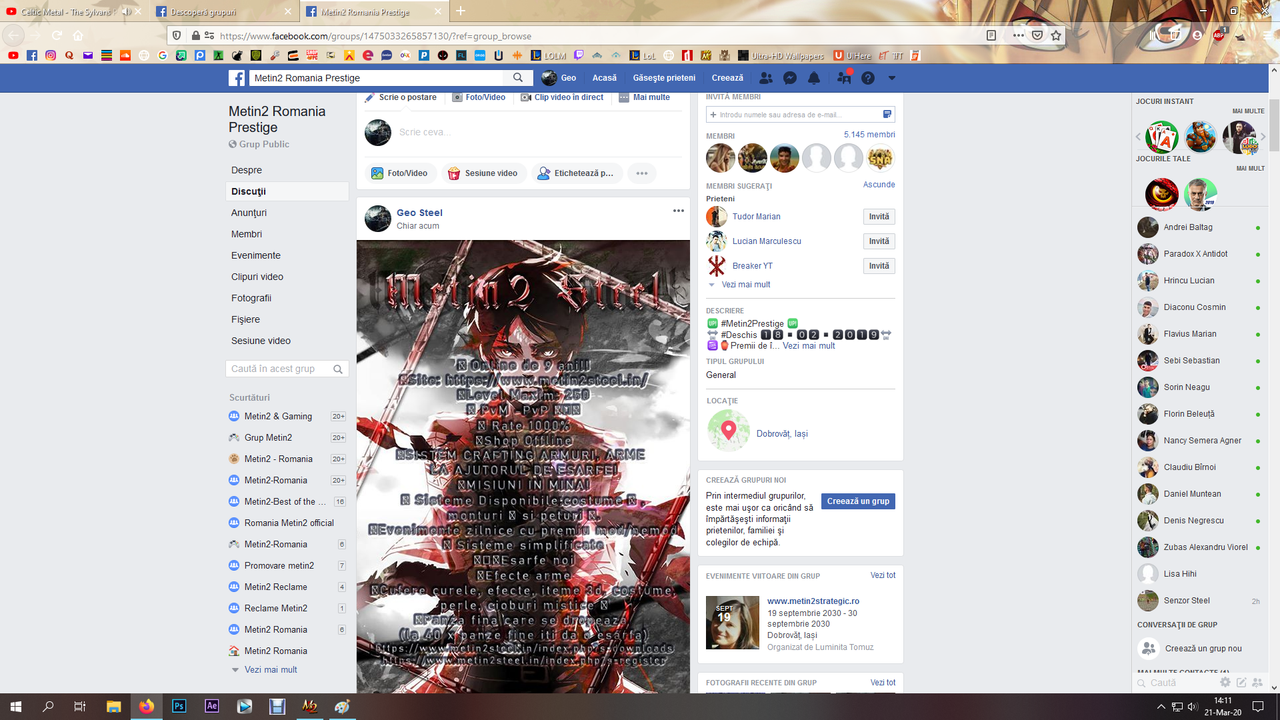This screenshot has height=720, width=1280.
Task: Select the Despre menu item
Action: pos(287,170)
